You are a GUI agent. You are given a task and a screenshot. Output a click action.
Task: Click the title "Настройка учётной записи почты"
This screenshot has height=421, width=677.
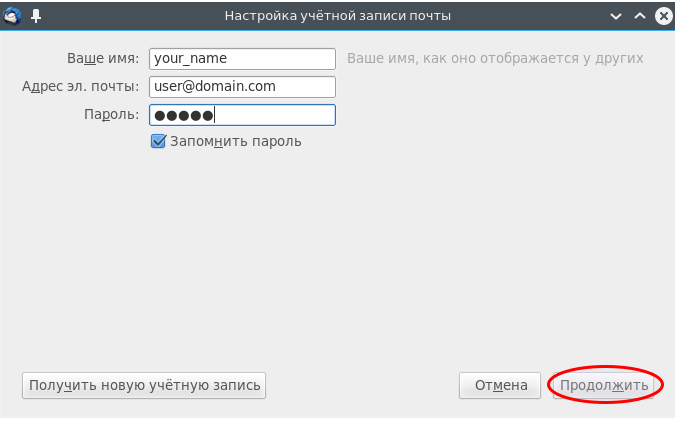[337, 16]
